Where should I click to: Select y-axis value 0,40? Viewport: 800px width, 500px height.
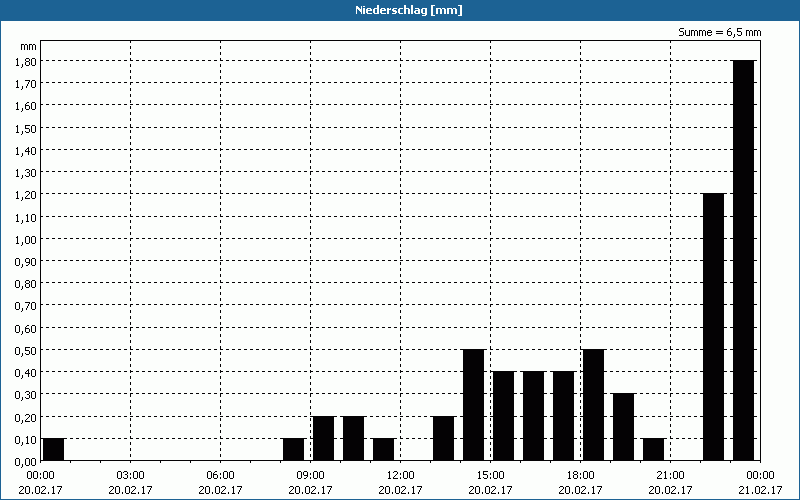26,373
